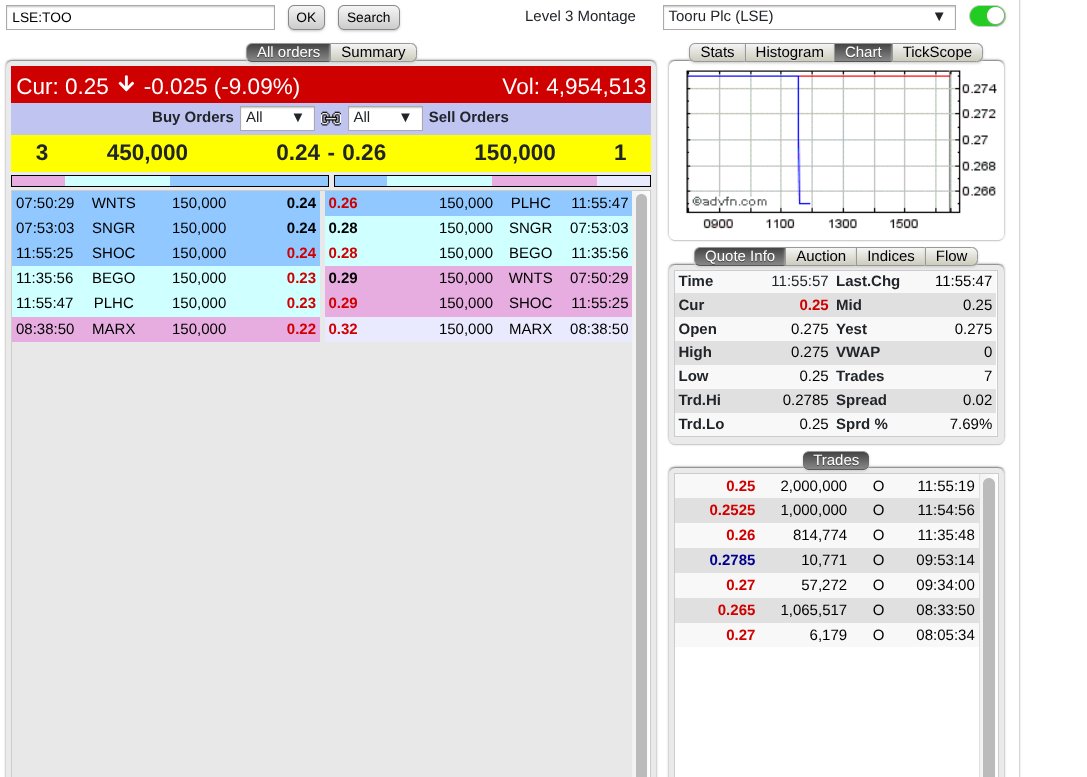Image resolution: width=1087 pixels, height=777 pixels.
Task: Click the link chain icon between order filters
Action: click(331, 119)
